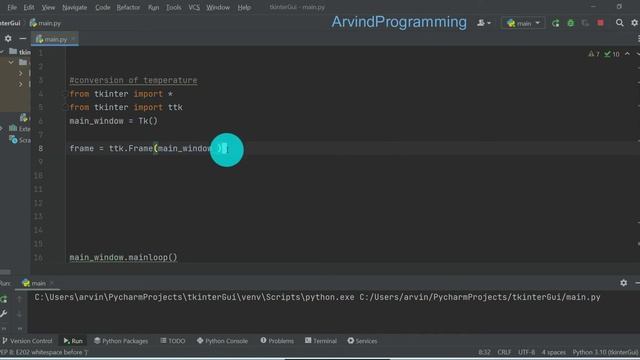The width and height of the screenshot is (640, 360).
Task: Open the Tools menu
Action: point(173,7)
